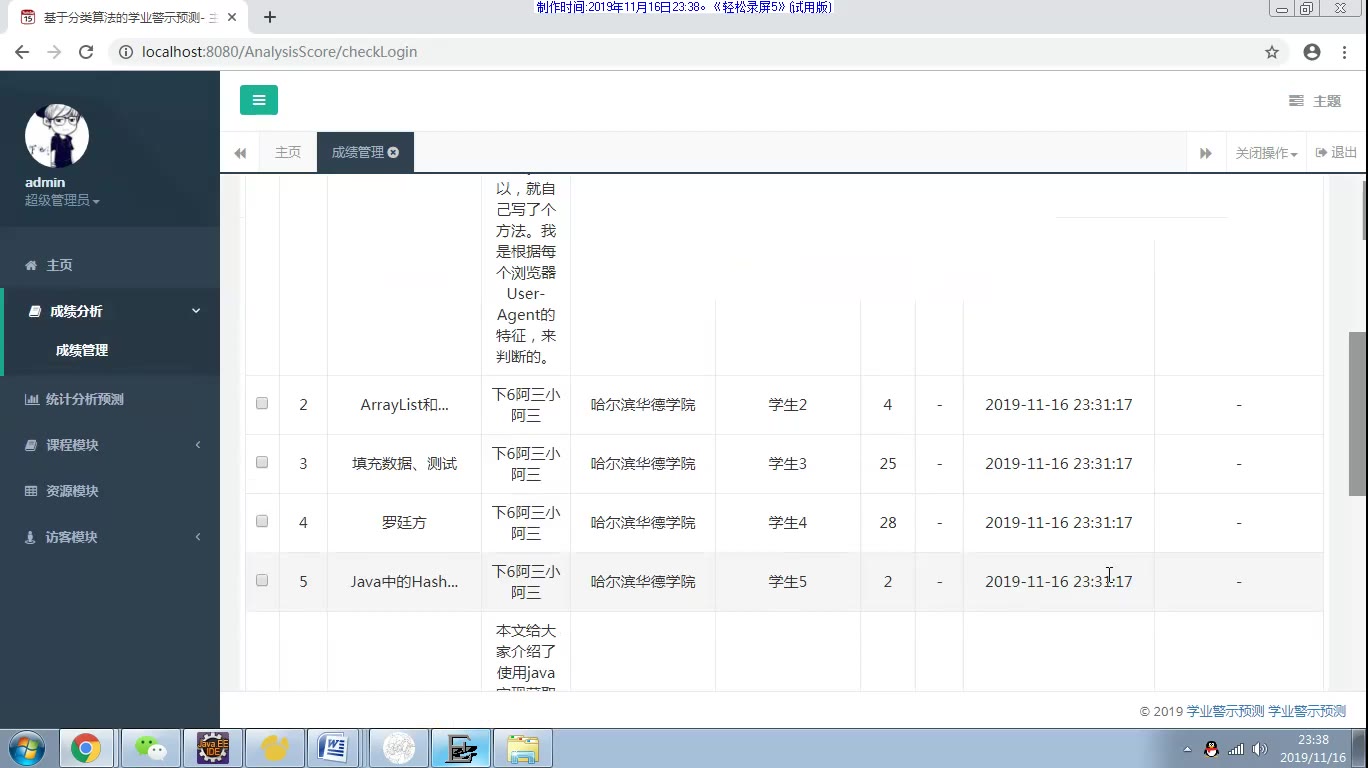Check the checkbox for row 2 ArrayList

(x=262, y=404)
